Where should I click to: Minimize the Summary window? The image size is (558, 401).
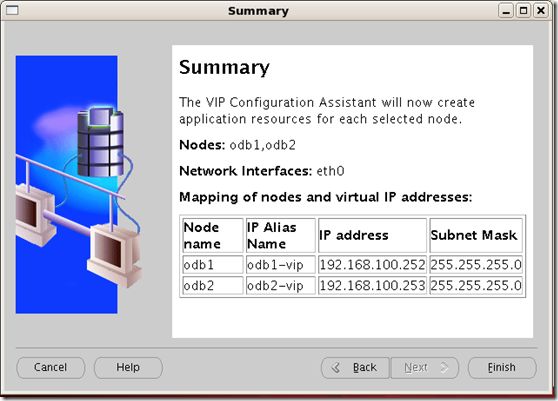point(506,11)
